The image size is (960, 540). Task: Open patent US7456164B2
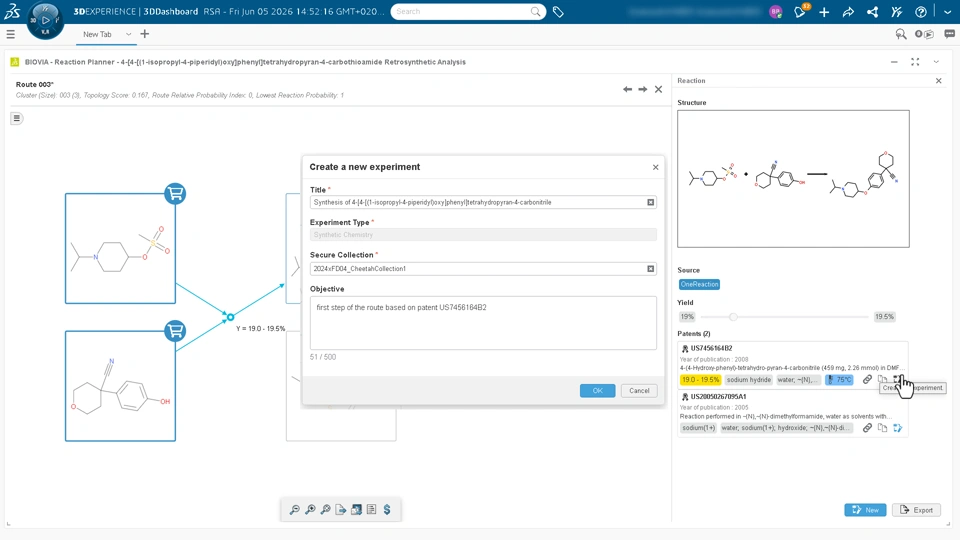711,348
